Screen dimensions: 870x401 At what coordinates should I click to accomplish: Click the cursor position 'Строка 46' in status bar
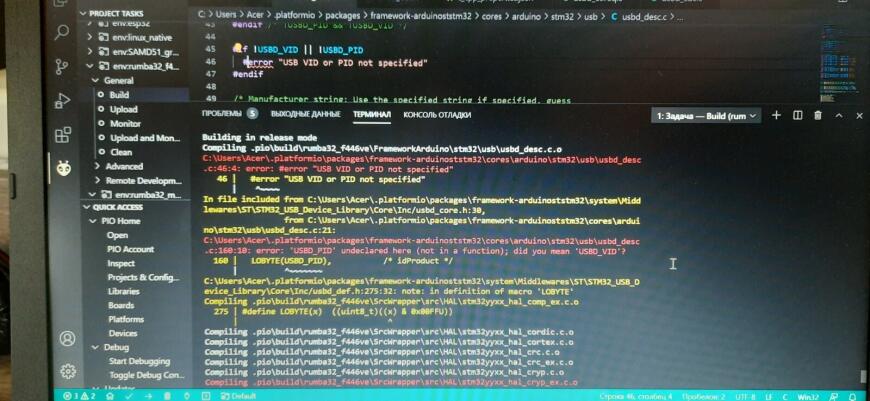(x=636, y=396)
